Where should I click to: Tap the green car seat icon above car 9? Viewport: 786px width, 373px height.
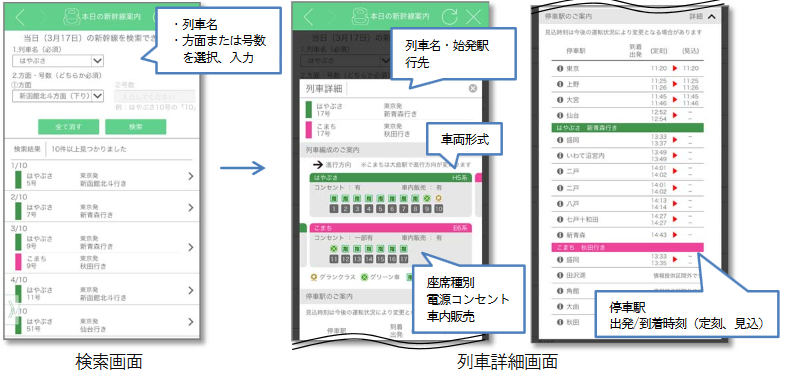[427, 199]
